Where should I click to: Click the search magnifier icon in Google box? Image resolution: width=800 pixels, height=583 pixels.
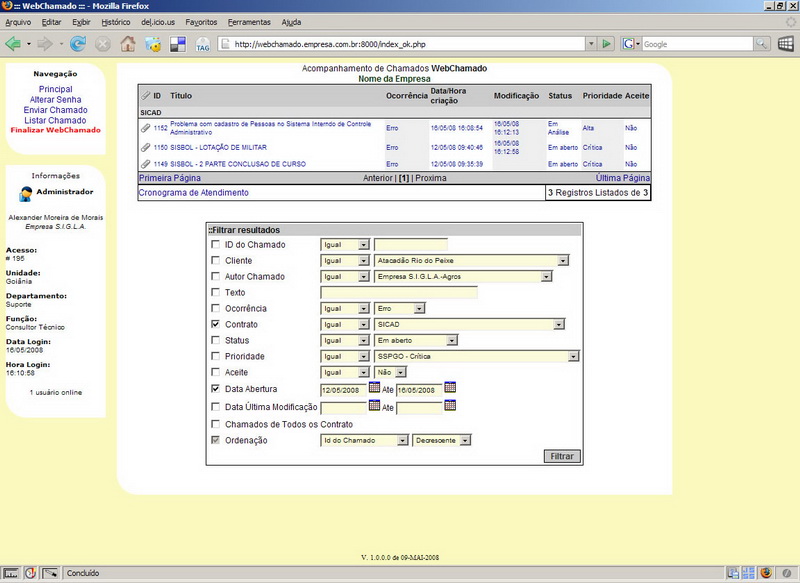(x=762, y=44)
